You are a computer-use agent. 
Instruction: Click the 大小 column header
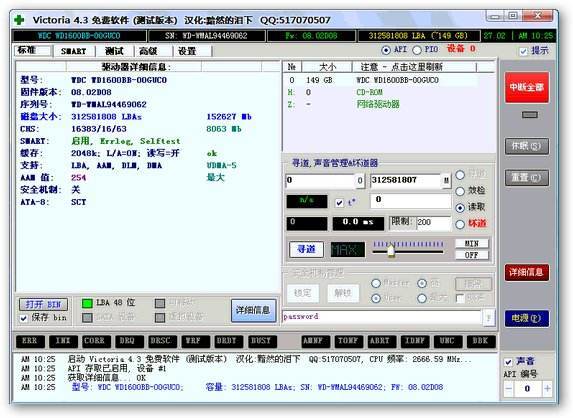pos(327,67)
